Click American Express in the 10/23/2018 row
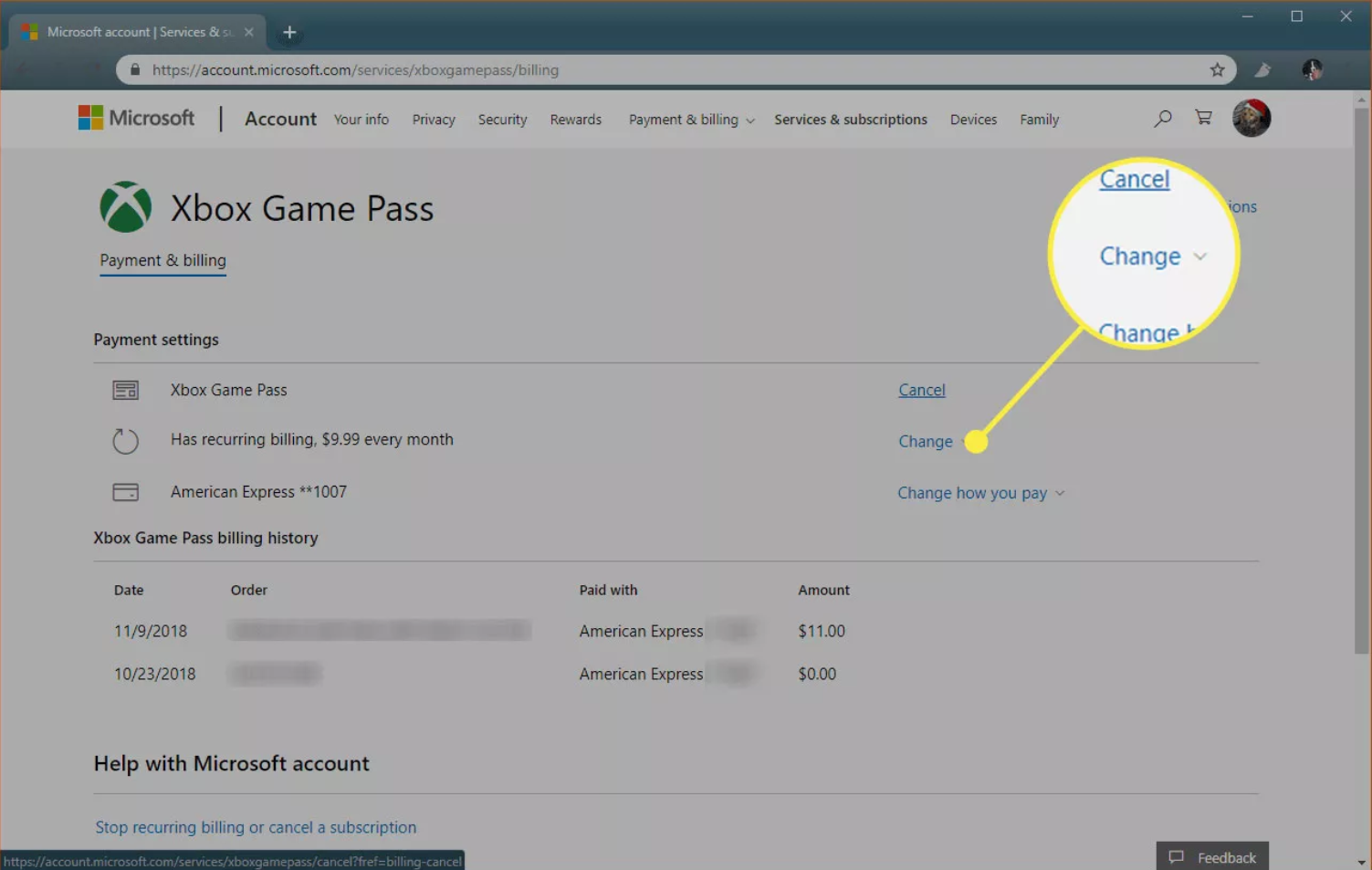This screenshot has width=1372, height=870. (641, 674)
